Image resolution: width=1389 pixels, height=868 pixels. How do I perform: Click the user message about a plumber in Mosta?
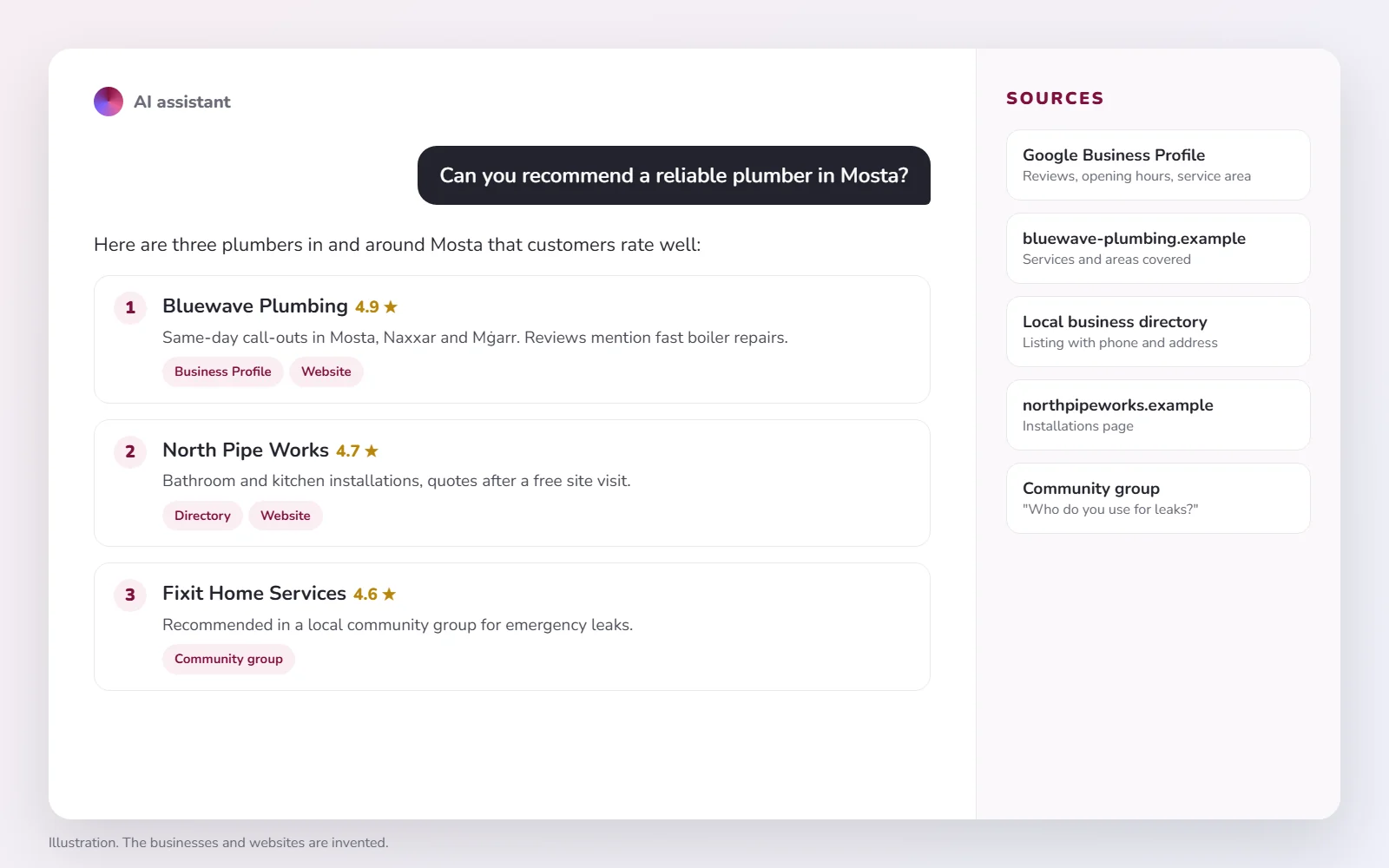[x=674, y=175]
